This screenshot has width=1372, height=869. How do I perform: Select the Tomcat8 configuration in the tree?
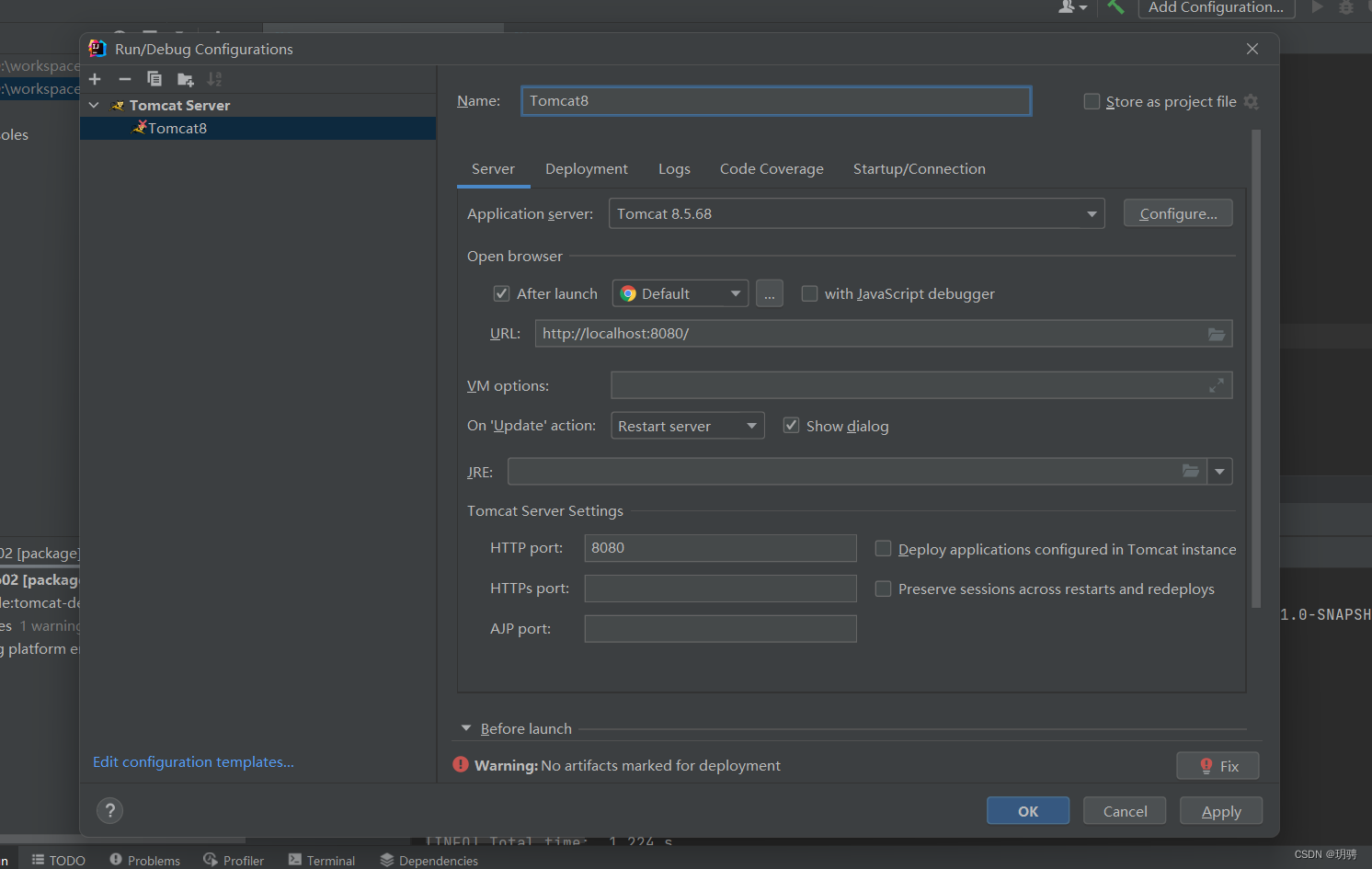257,129
